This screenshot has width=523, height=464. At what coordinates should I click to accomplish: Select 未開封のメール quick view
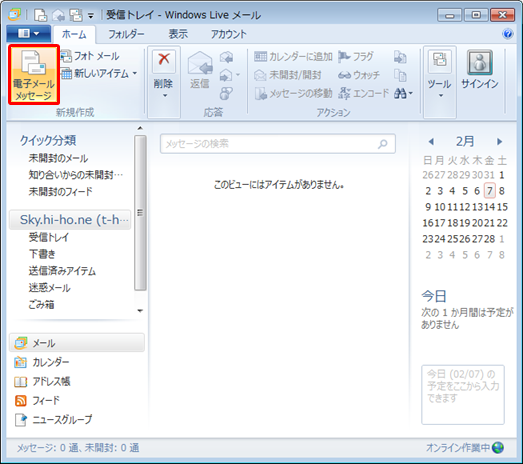[58, 158]
